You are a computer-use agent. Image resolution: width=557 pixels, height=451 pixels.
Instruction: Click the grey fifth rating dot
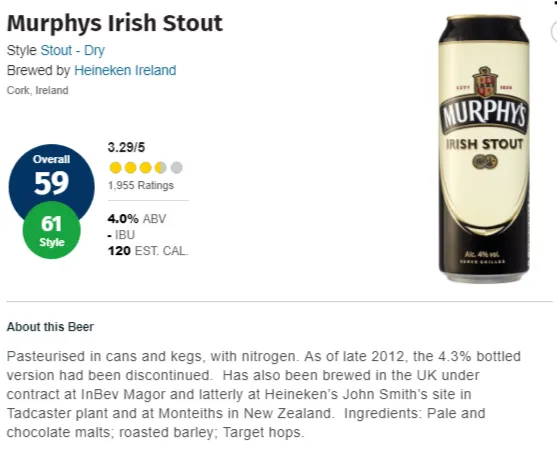click(x=177, y=168)
